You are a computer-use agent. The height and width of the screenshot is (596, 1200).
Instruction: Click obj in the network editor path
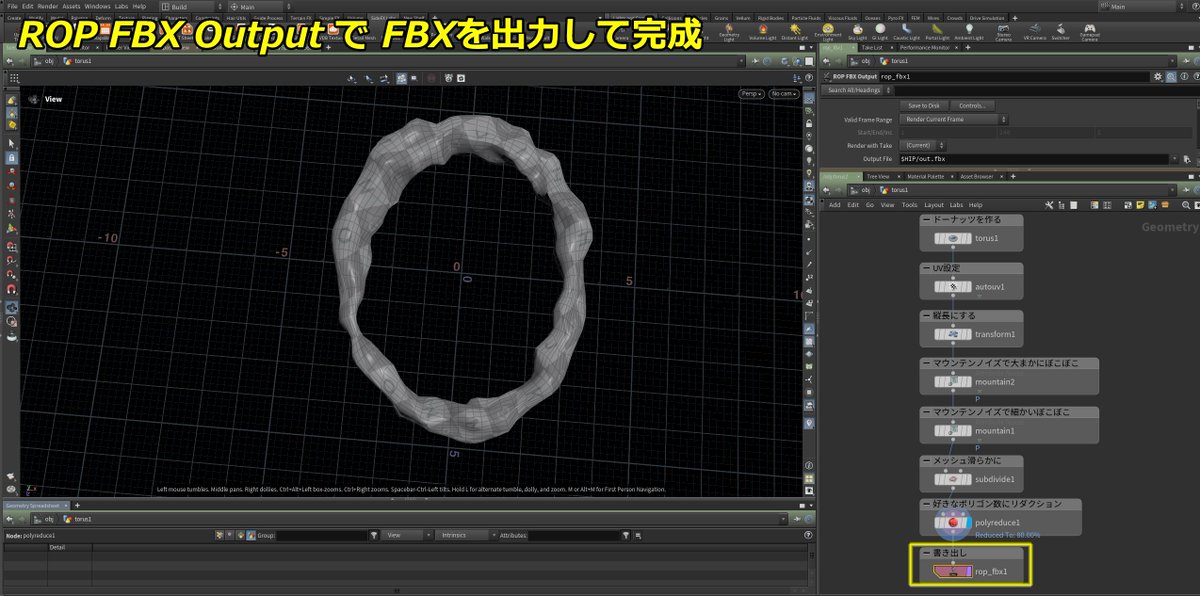point(863,189)
